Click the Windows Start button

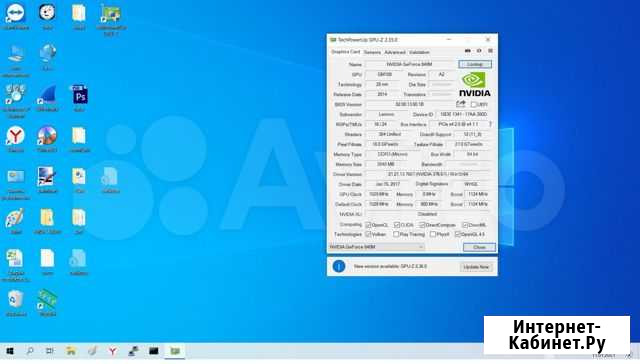[x=10, y=351]
